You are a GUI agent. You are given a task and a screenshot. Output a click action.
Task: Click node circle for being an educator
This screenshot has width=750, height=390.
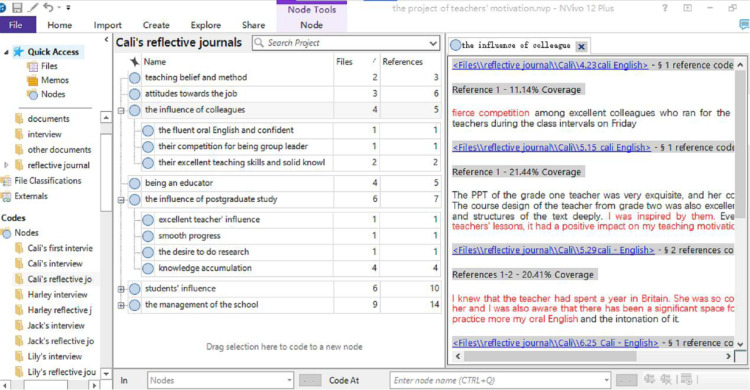coord(135,183)
